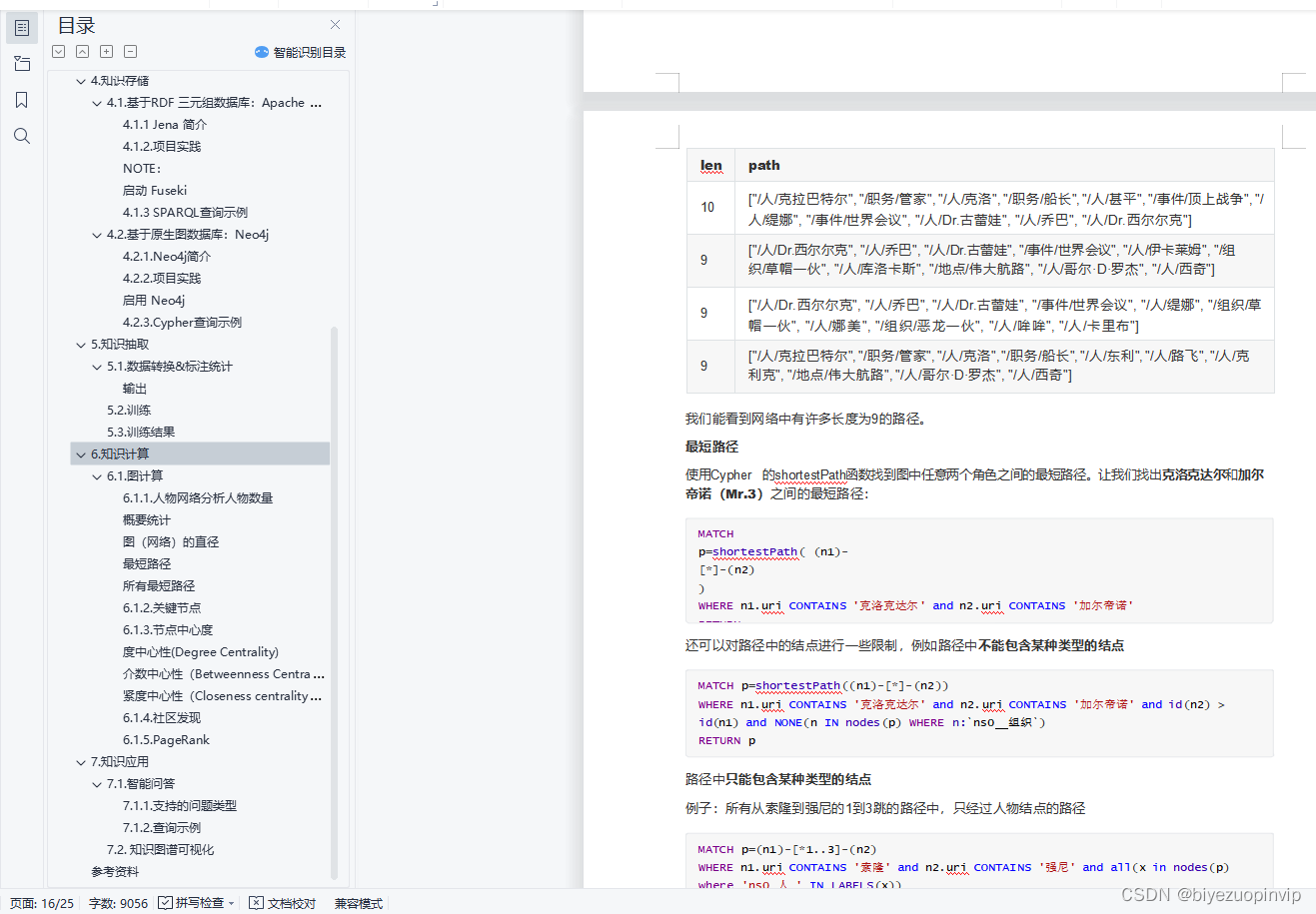
Task: Close the 目录 outline panel
Action: 335,25
